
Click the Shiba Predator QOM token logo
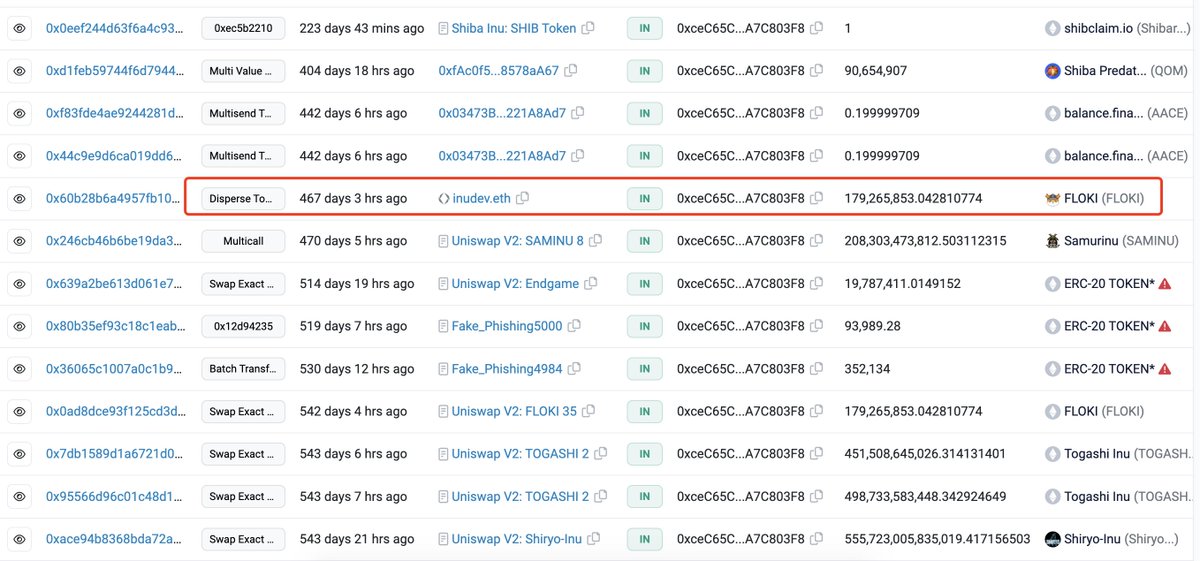pos(1052,71)
